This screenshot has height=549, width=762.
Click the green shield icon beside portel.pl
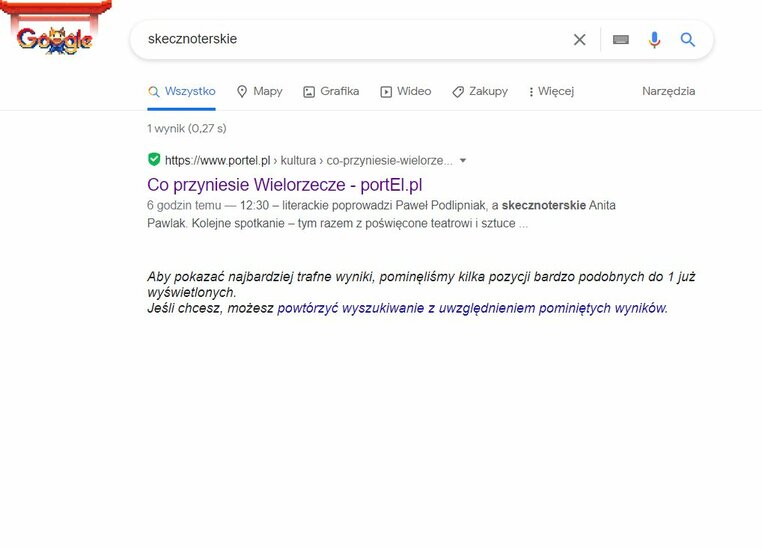pyautogui.click(x=154, y=159)
